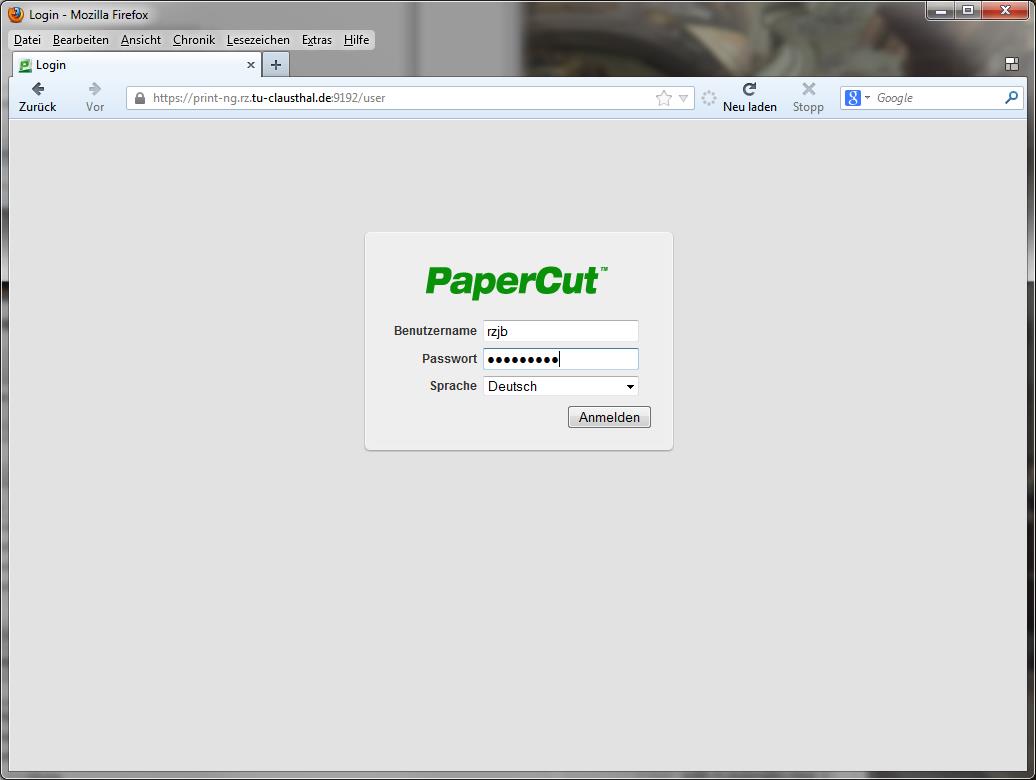Click the Neu laden reload icon
The image size is (1036, 780).
pos(749,90)
